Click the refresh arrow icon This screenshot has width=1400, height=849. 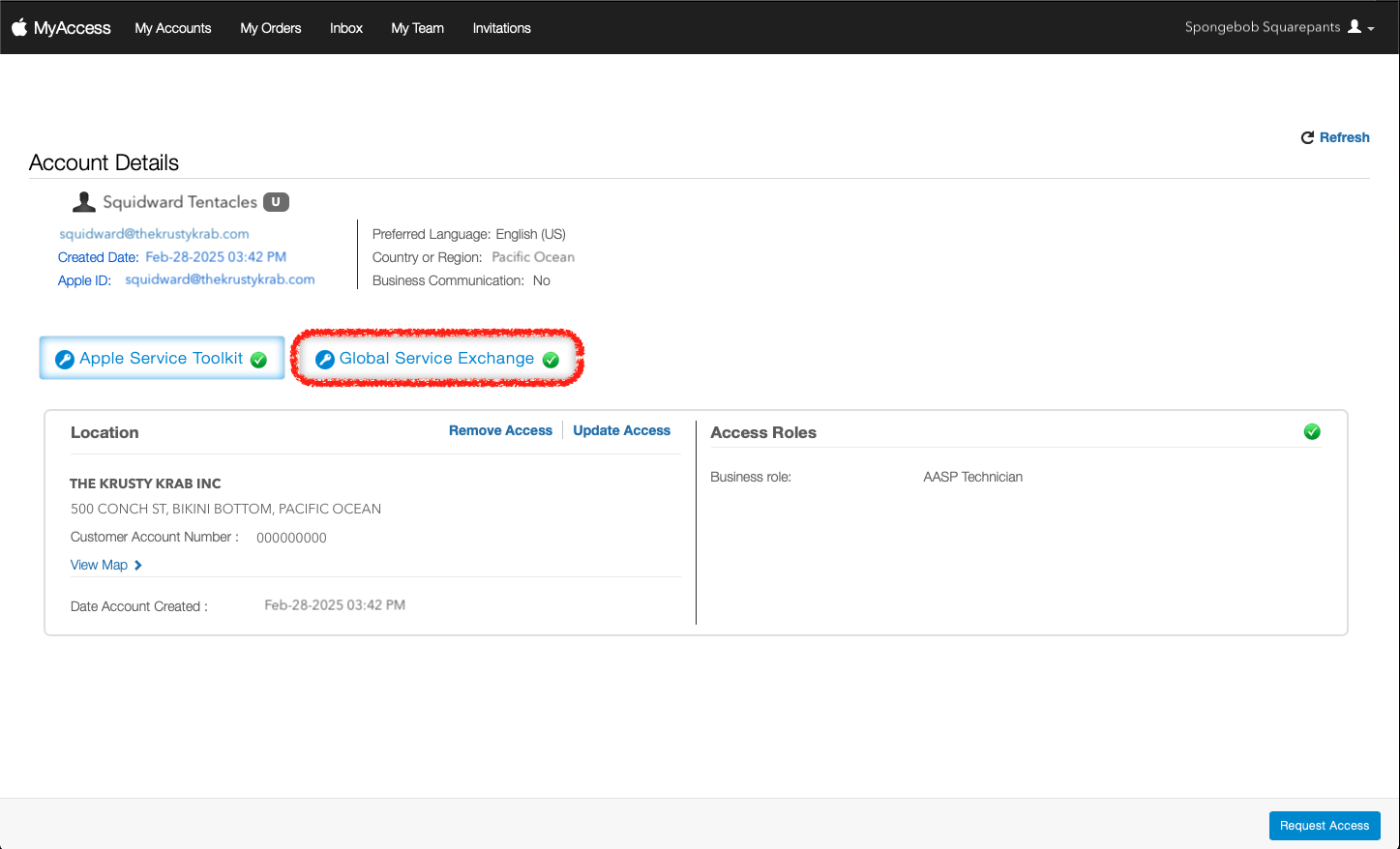click(1307, 137)
